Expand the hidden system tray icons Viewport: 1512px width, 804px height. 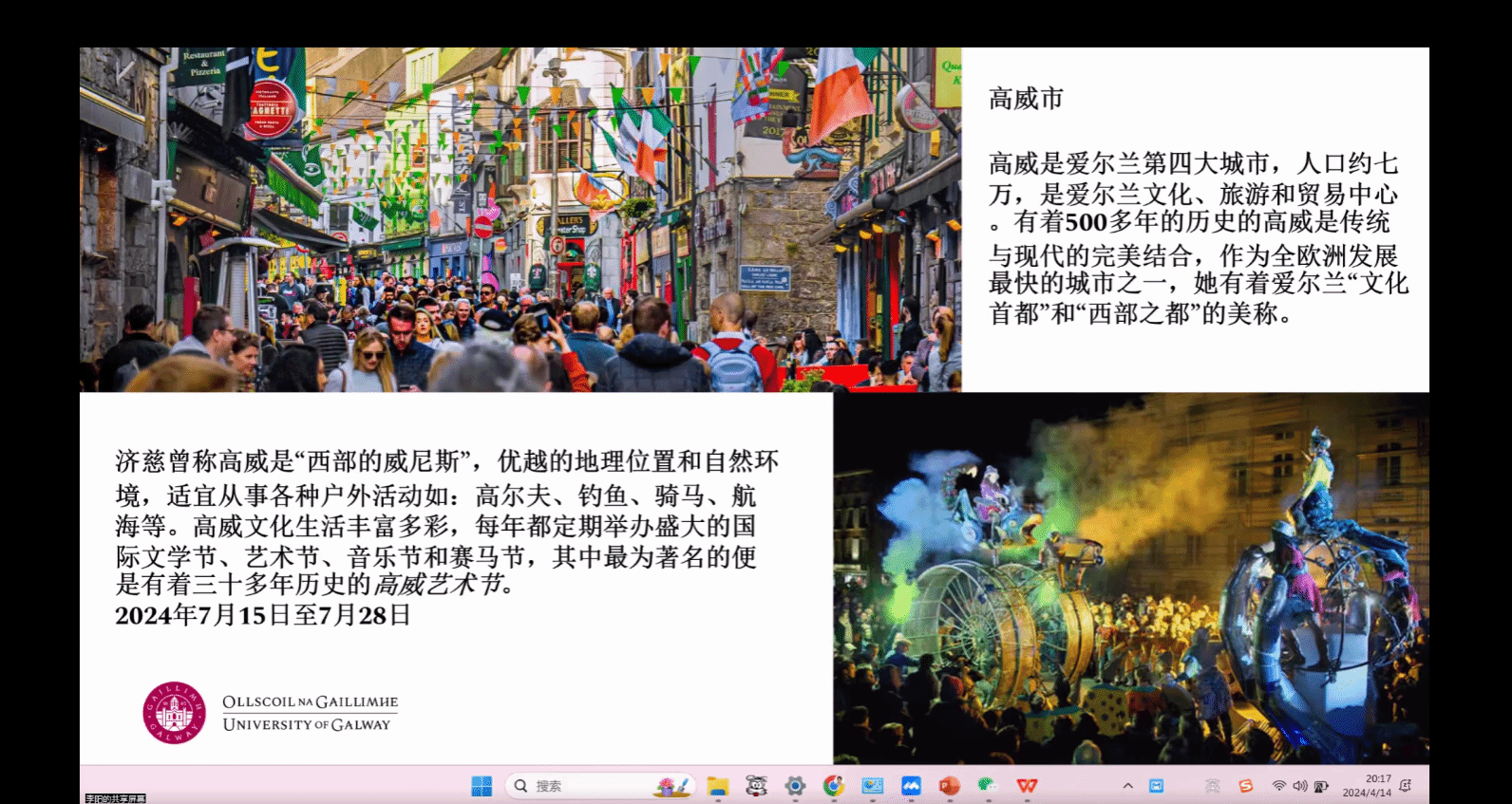[1127, 786]
